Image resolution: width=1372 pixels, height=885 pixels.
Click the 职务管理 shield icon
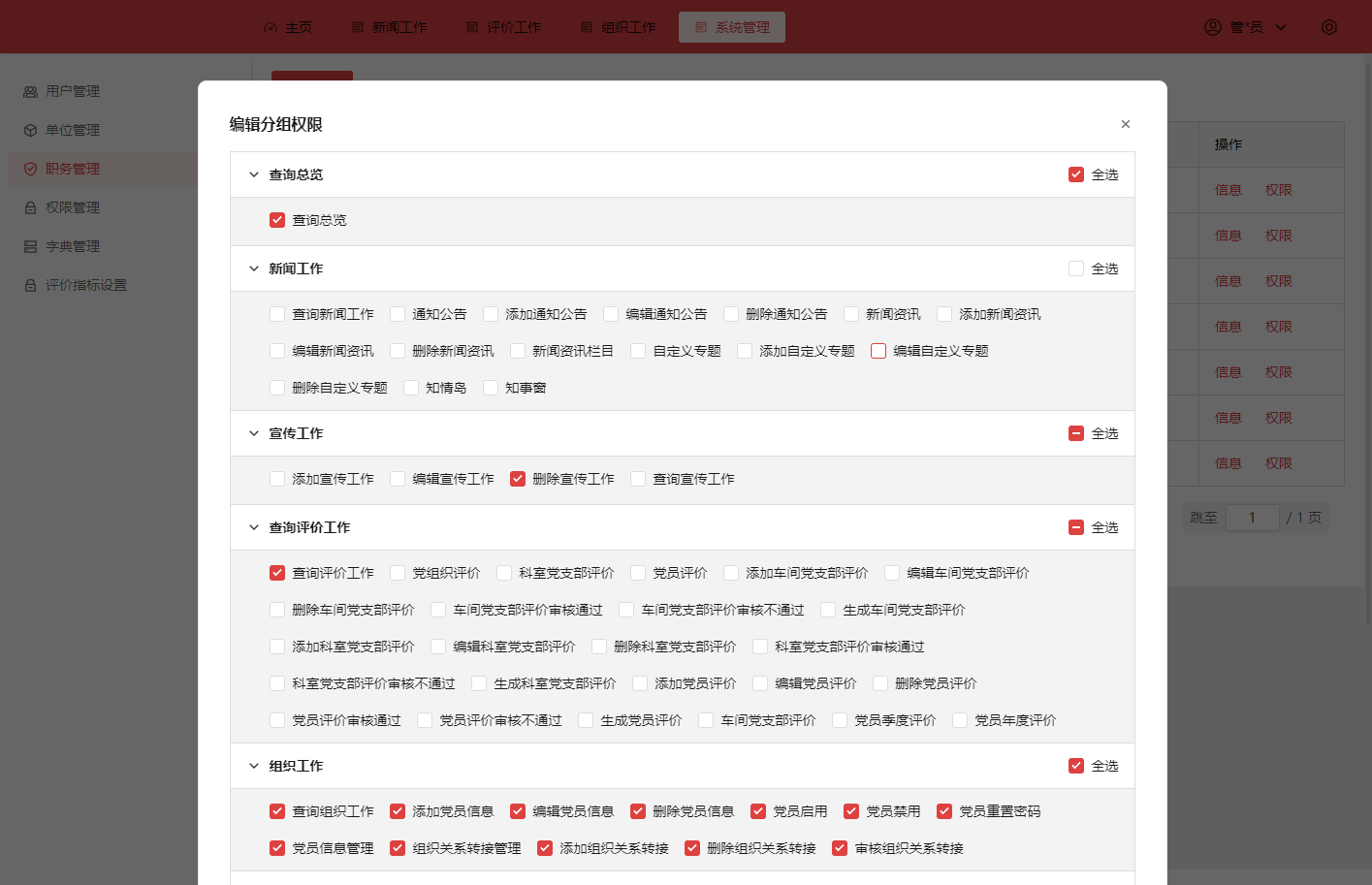pos(30,169)
